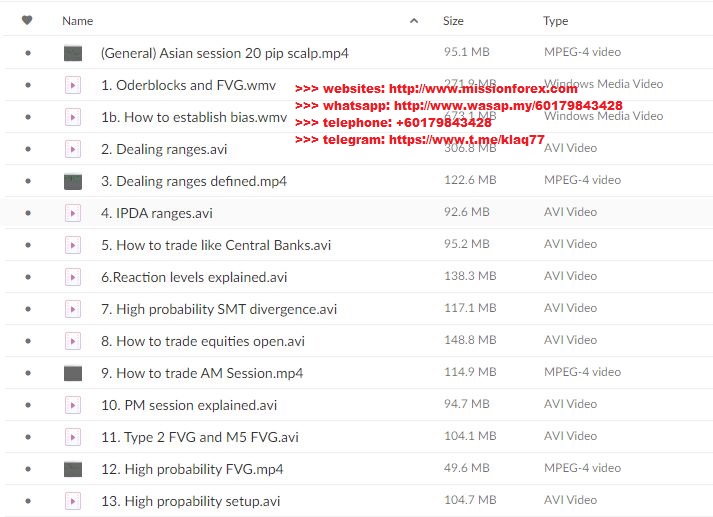The image size is (713, 517).
Task: Click the video thumbnail for Asian session scalp.mp4
Action: [x=73, y=53]
